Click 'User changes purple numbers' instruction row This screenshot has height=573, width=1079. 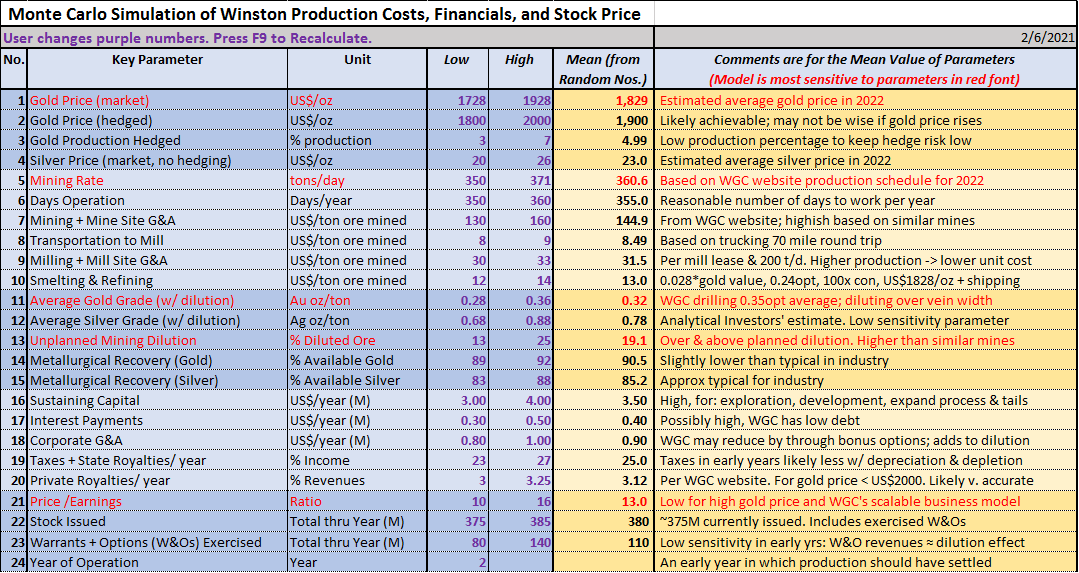click(328, 38)
